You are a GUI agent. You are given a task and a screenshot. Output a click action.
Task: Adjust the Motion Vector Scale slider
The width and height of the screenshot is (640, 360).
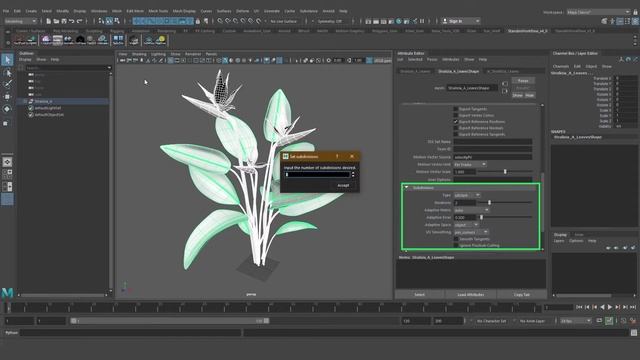(x=504, y=172)
